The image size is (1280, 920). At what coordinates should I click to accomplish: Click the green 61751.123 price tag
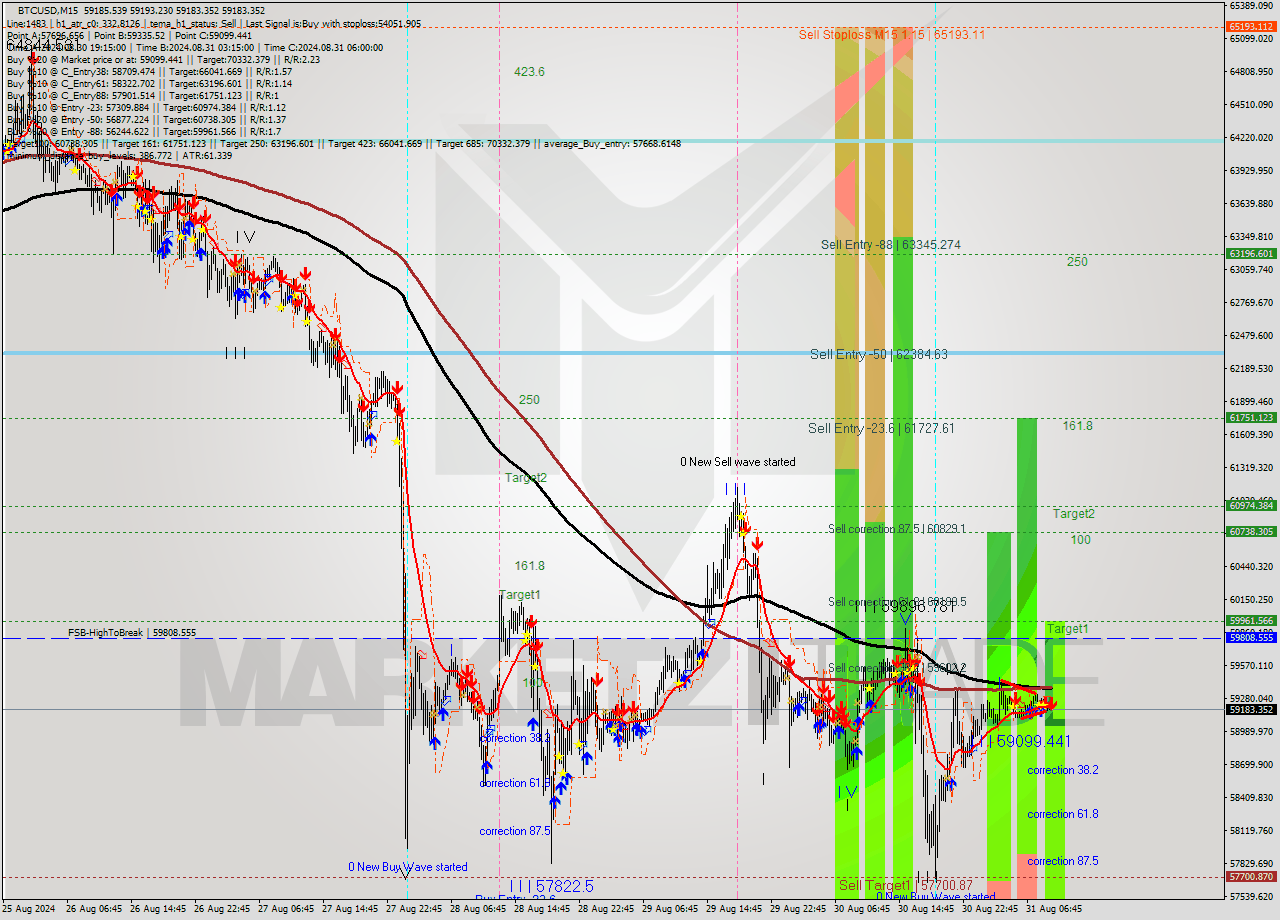coord(1251,417)
